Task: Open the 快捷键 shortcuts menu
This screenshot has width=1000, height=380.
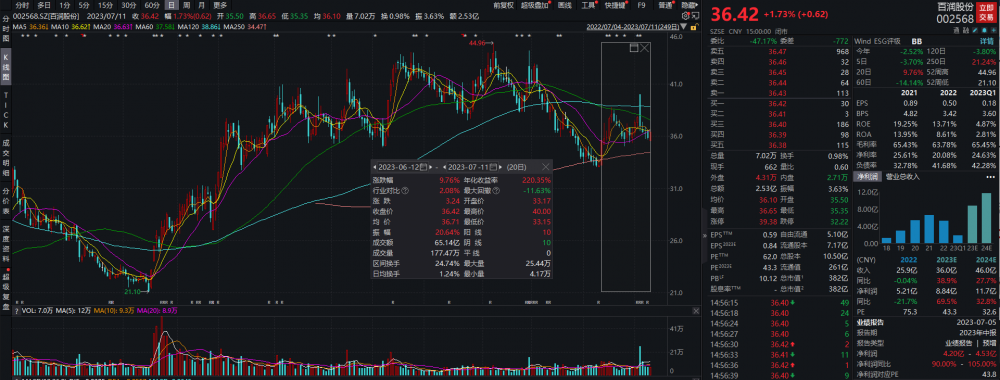Action: (615, 5)
